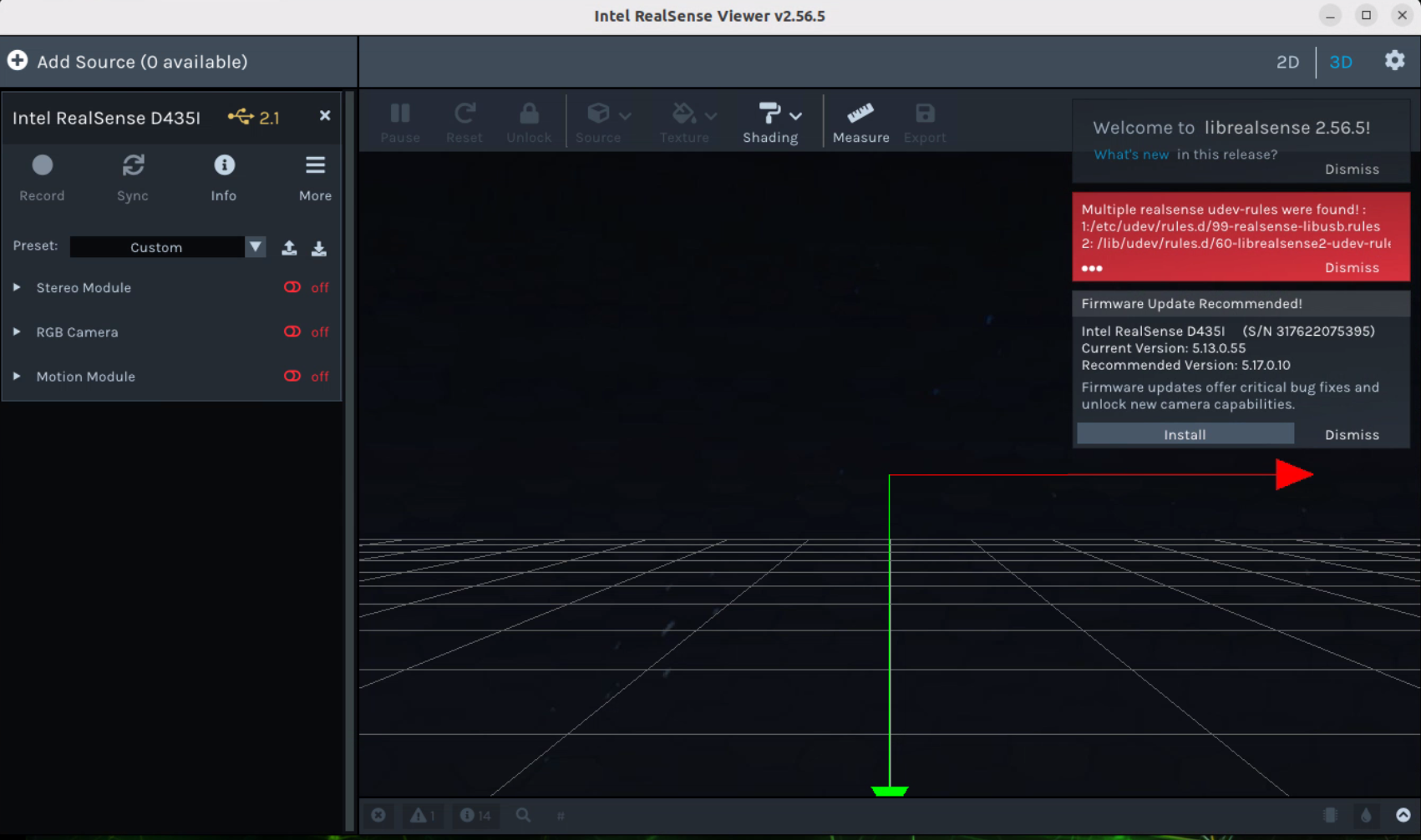Switch on the Motion Module toggle
1421x840 pixels.
(x=292, y=377)
